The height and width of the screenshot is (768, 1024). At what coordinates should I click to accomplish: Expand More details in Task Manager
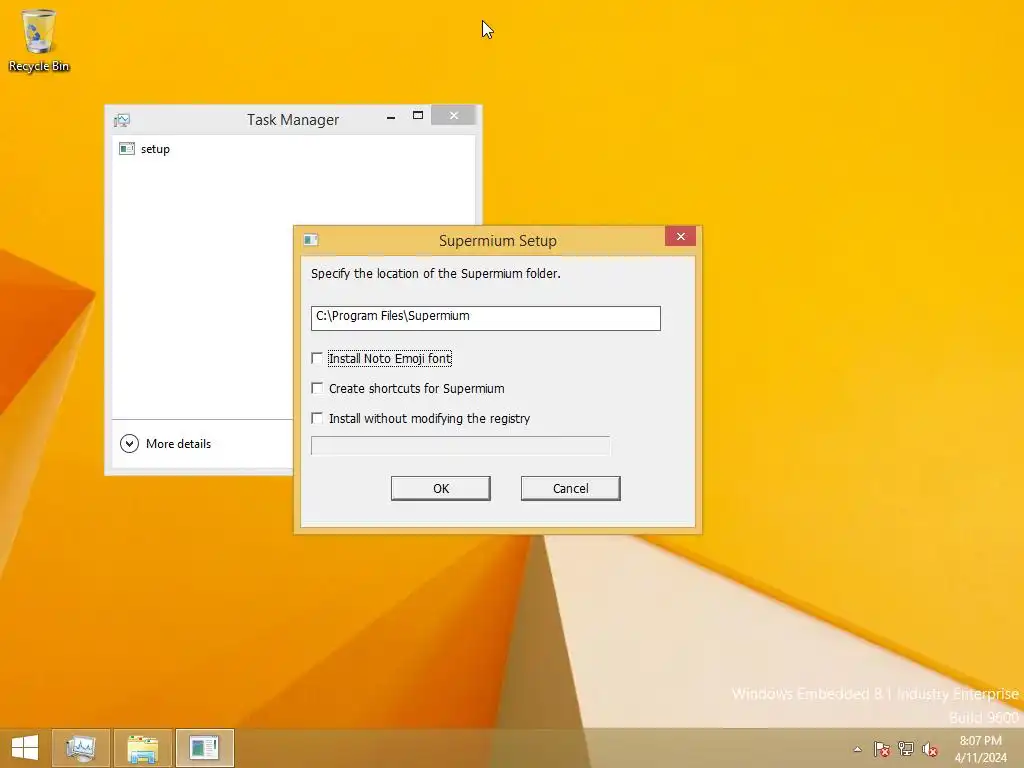[166, 443]
